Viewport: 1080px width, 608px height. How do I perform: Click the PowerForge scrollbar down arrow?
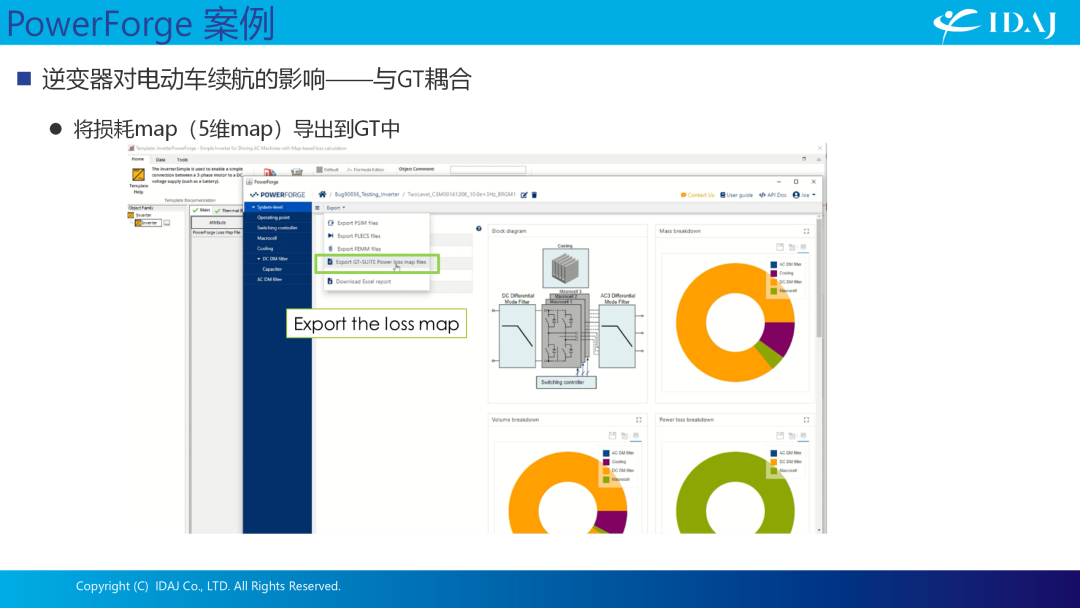pyautogui.click(x=819, y=530)
